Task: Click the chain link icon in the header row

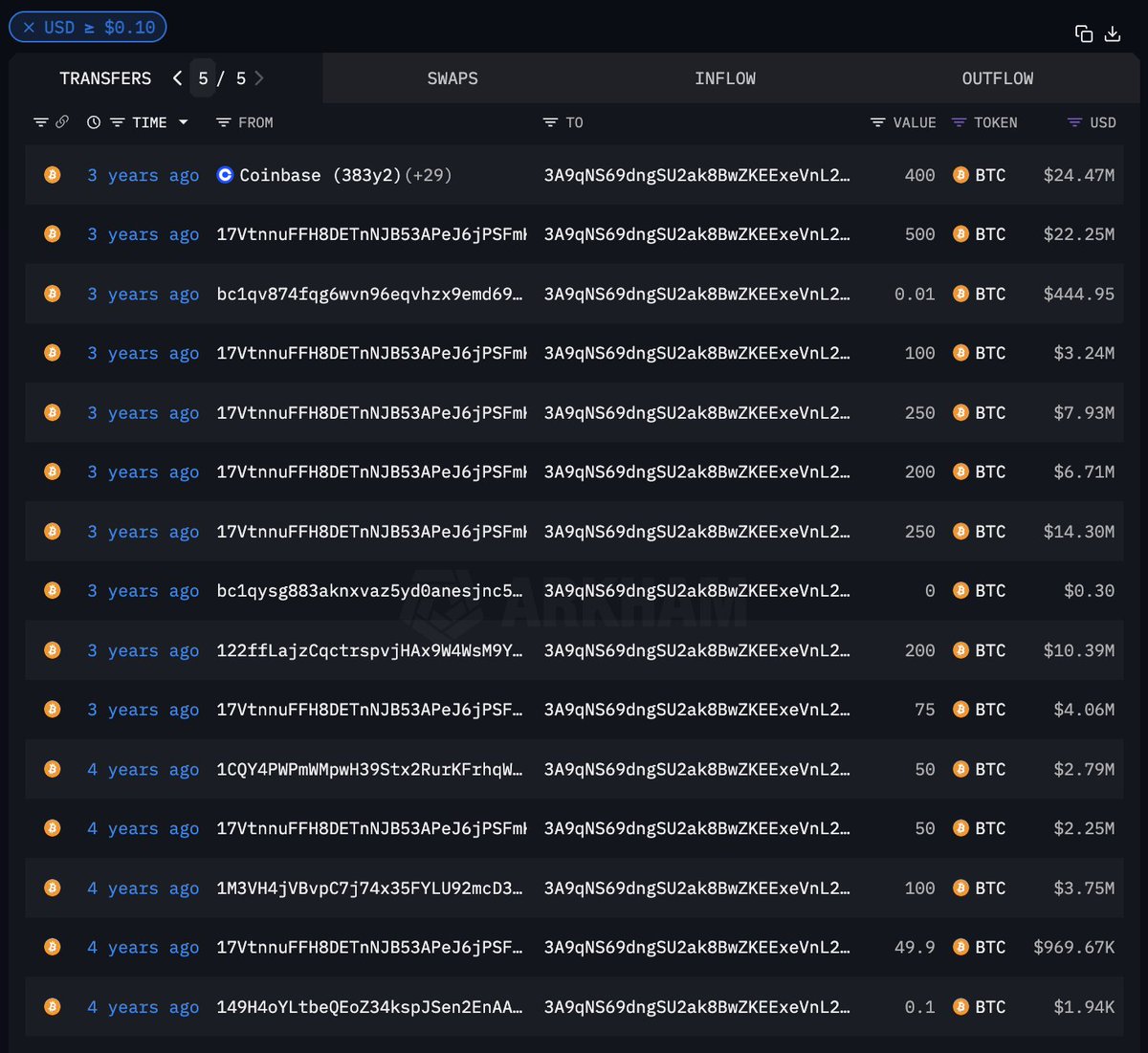Action: (x=63, y=121)
